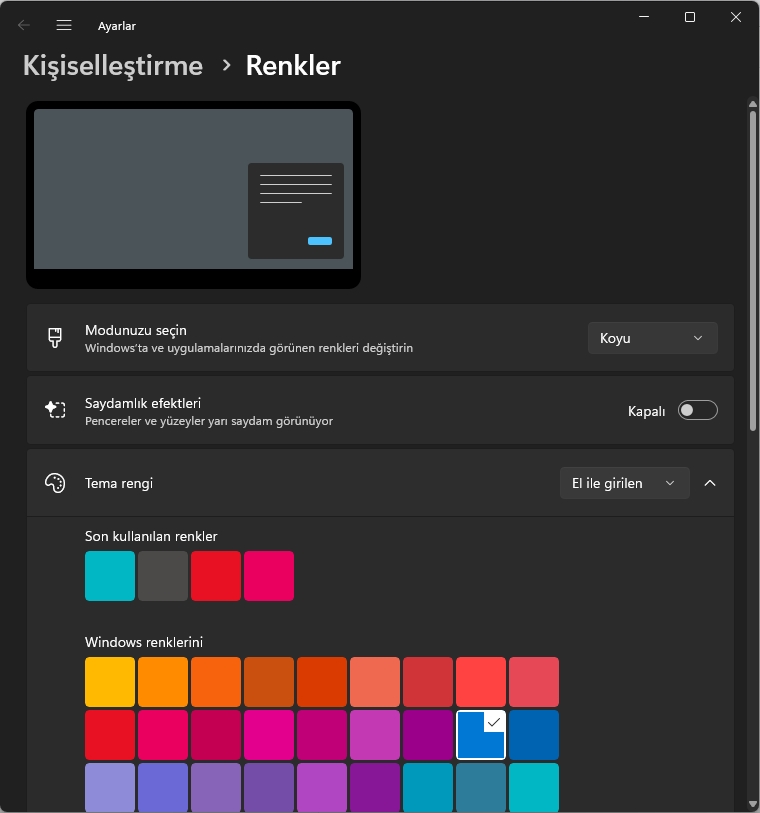Select the bright cyan swatch in third row
This screenshot has height=813, width=760.
click(x=534, y=788)
